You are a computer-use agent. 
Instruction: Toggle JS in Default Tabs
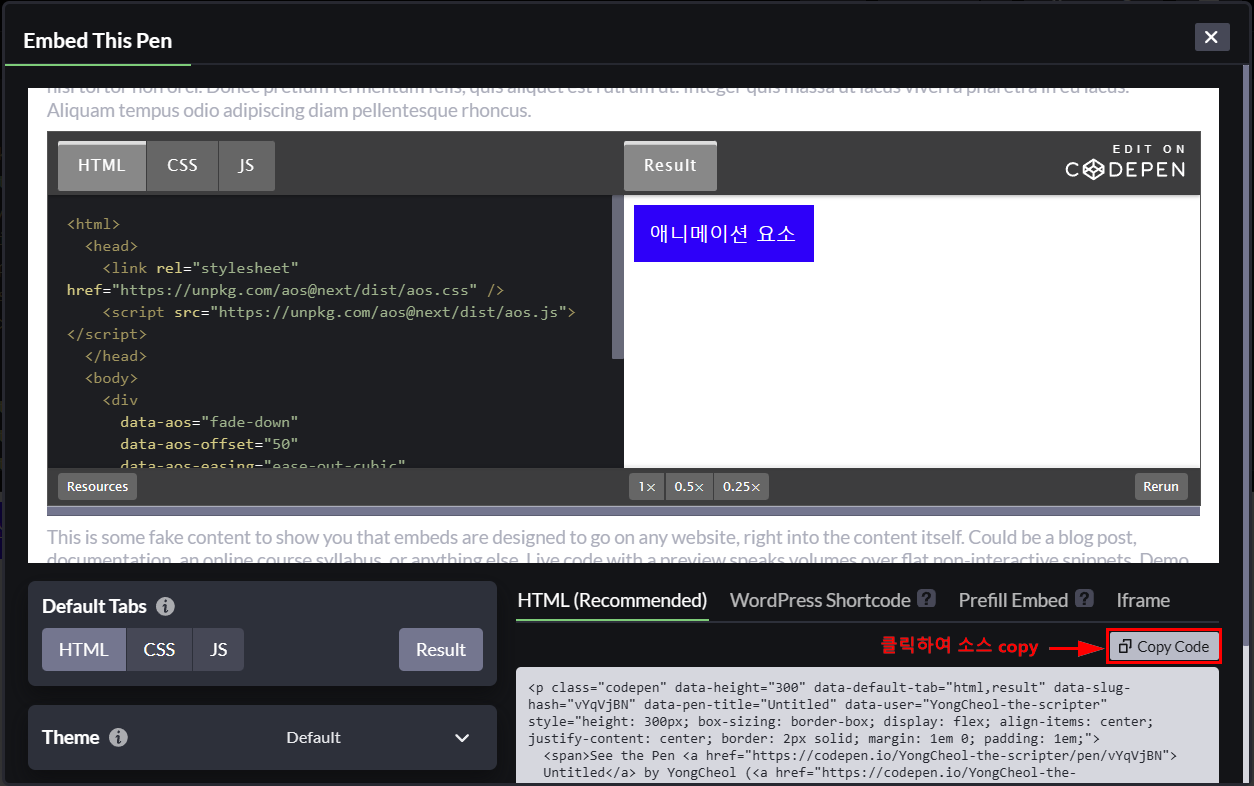[218, 649]
